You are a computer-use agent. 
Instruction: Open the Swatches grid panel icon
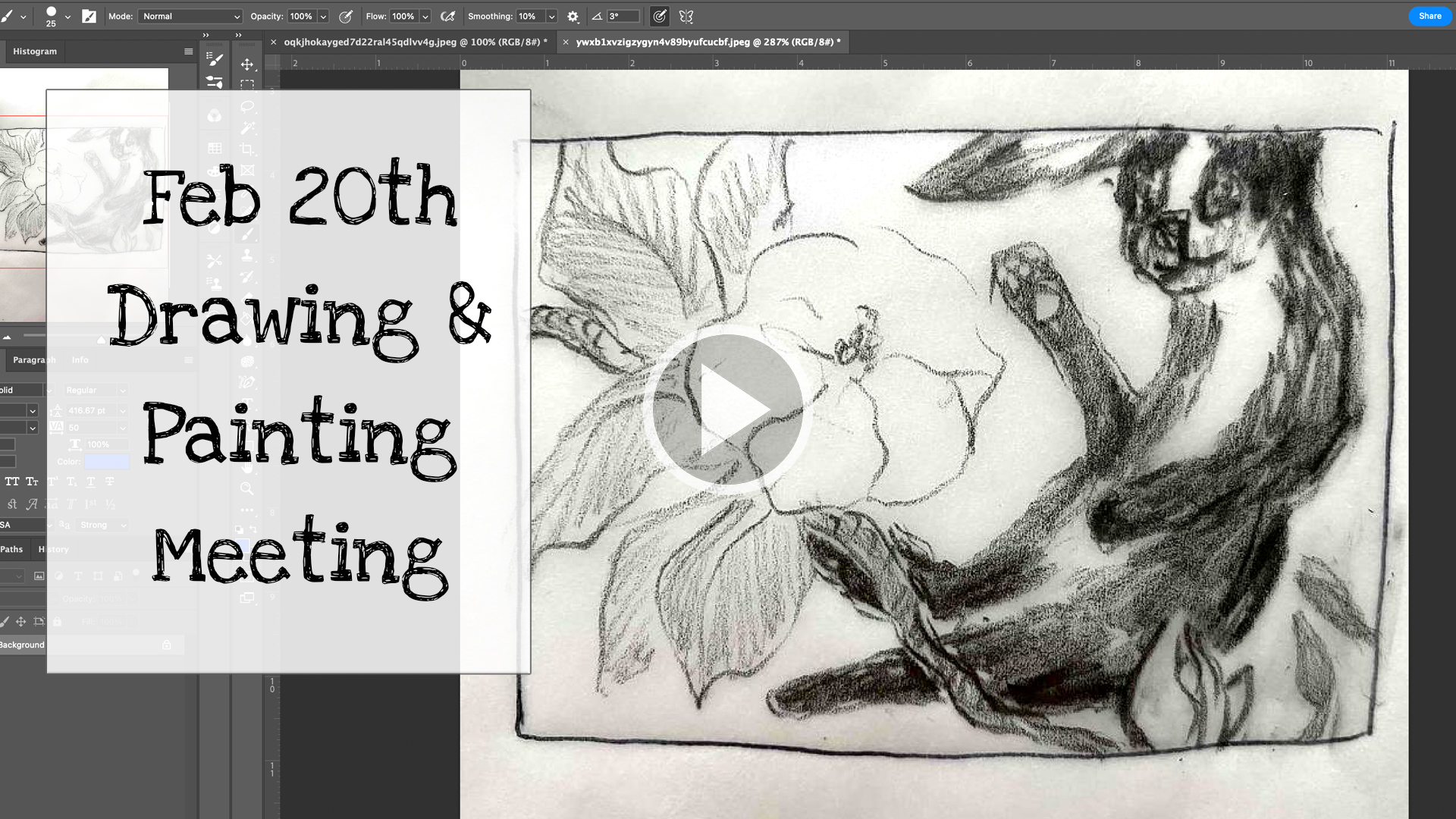tap(215, 148)
